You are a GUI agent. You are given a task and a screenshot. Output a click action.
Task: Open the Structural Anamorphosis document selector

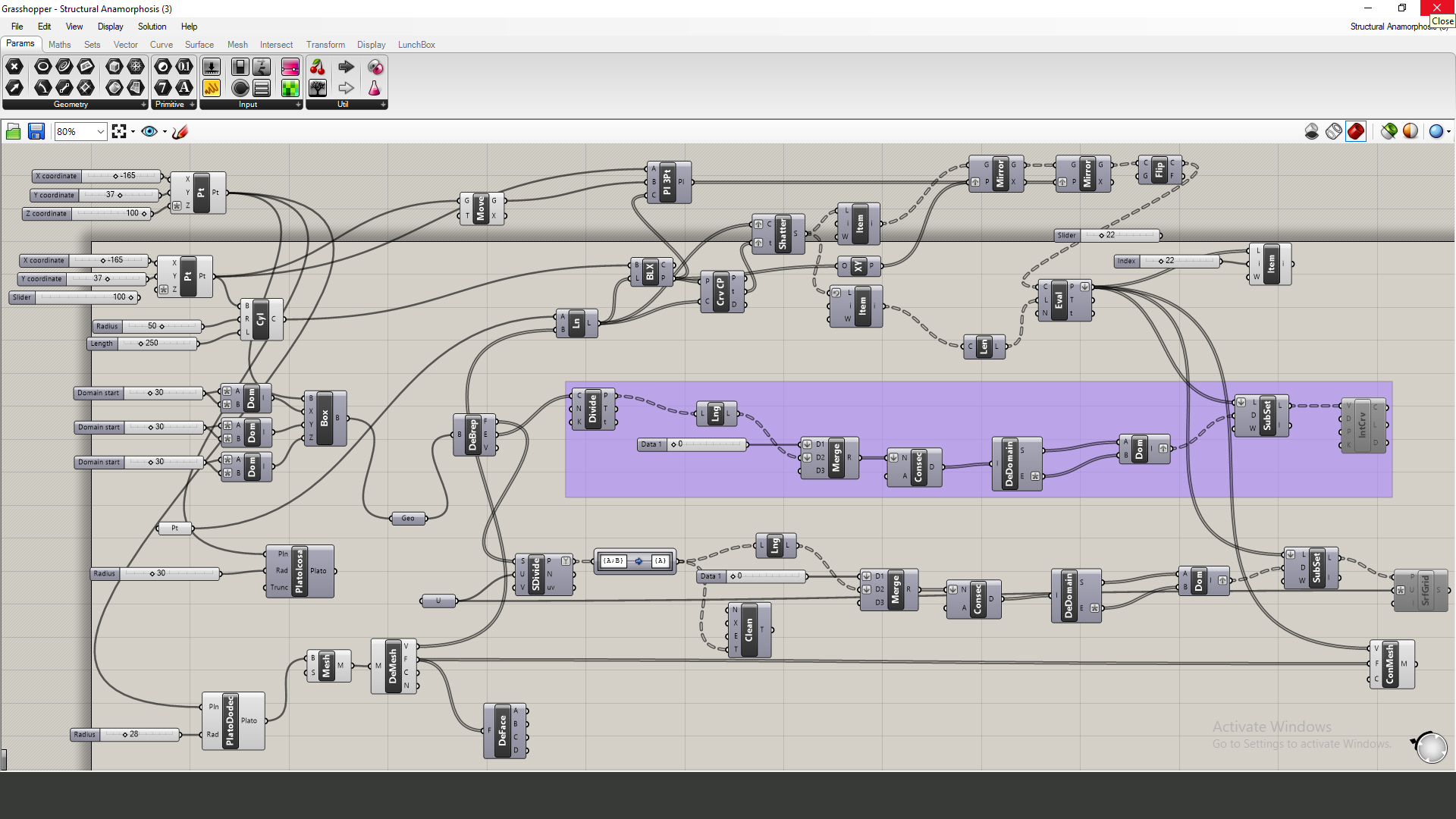click(1399, 27)
